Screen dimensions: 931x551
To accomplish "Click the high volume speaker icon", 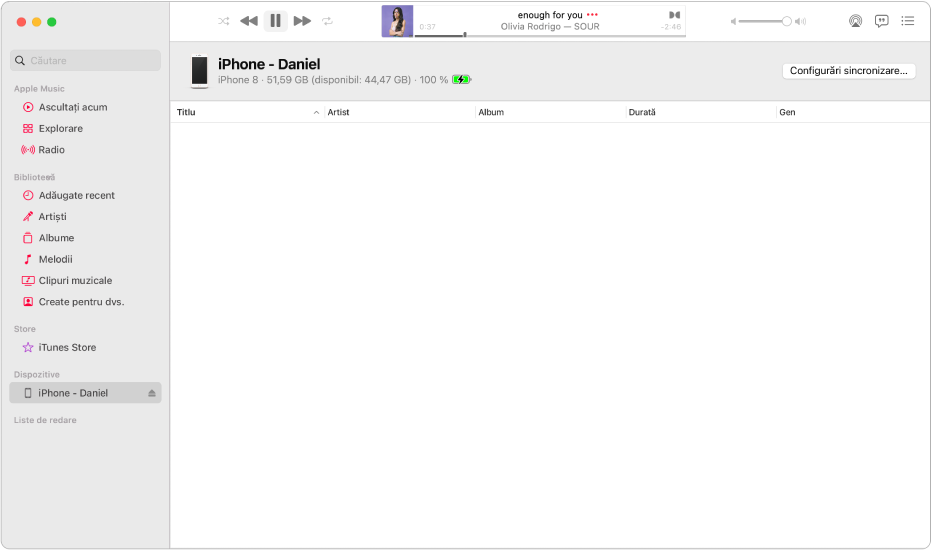I will point(801,21).
